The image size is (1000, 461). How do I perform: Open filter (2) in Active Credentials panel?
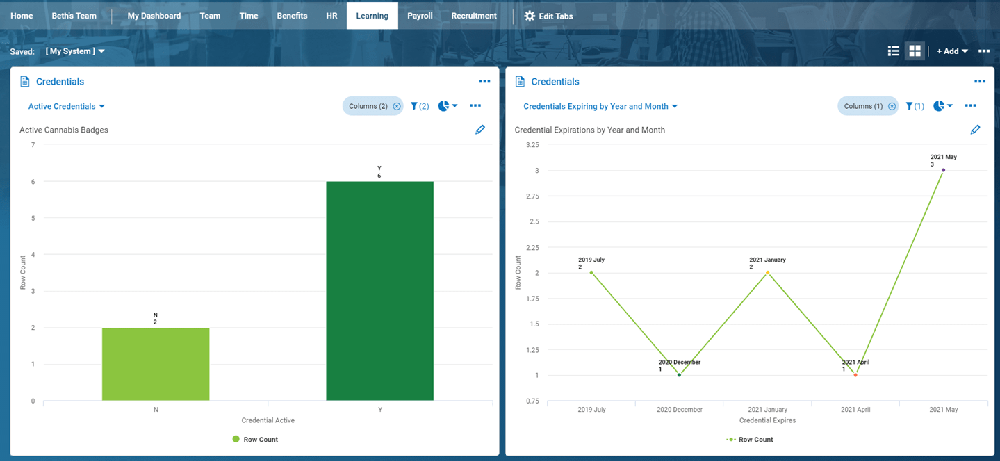point(420,106)
